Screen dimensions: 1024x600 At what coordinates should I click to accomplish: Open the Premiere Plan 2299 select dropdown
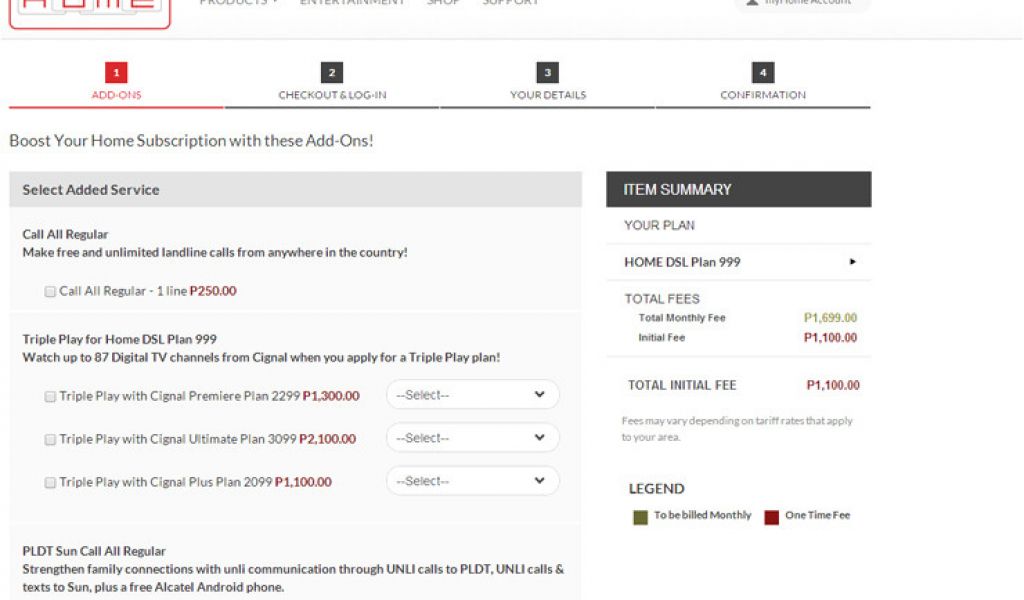pyautogui.click(x=472, y=395)
